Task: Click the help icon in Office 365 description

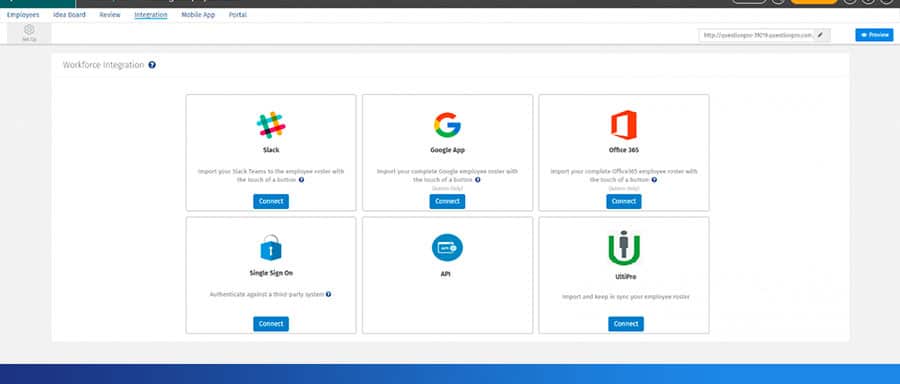Action: (654, 180)
